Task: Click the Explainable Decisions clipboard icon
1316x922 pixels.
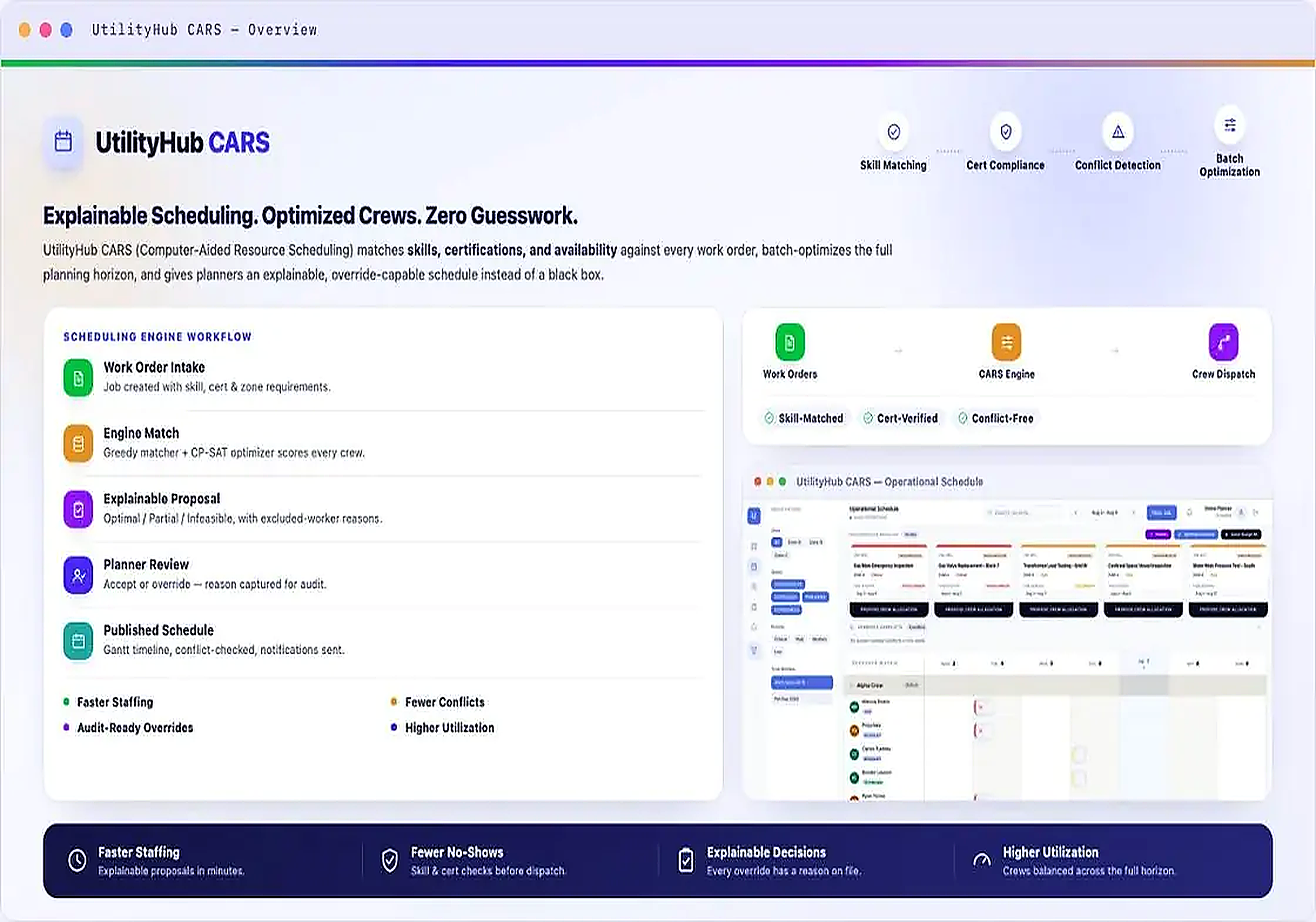Action: point(686,860)
